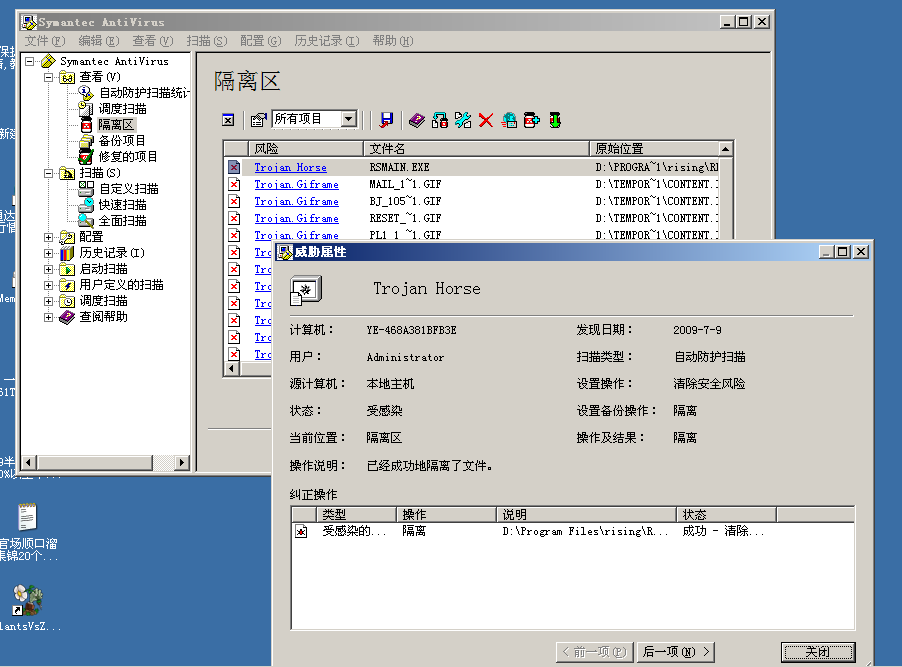This screenshot has width=902, height=667.
Task: Select the 备份项目 tree item
Action: point(122,141)
